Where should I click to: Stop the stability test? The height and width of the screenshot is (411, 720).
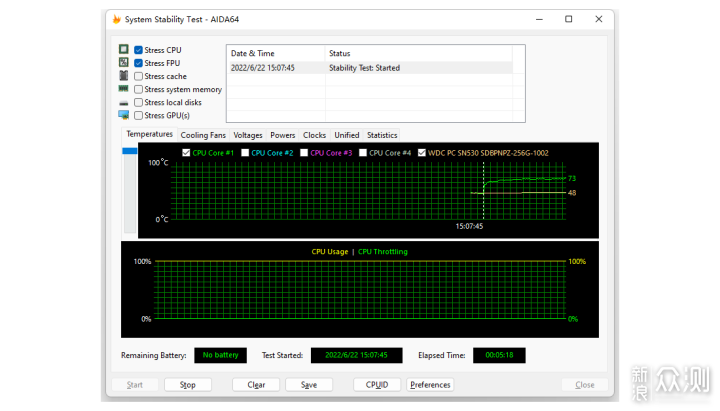tap(187, 385)
